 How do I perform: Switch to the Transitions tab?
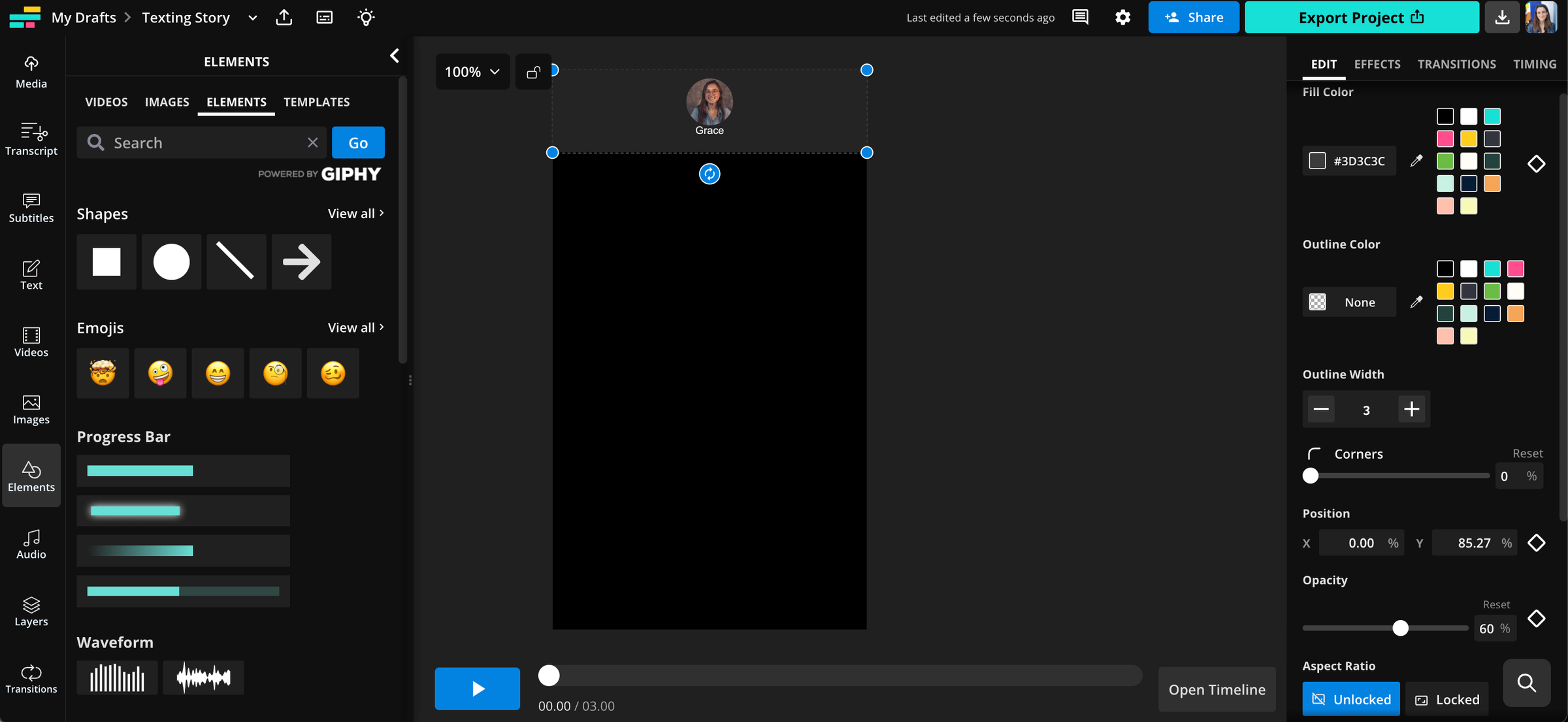(1456, 64)
